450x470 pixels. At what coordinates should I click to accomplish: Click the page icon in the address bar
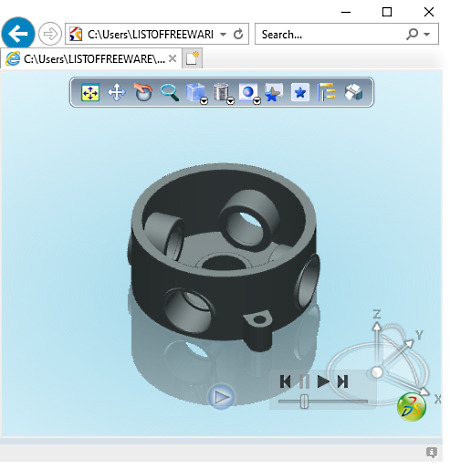coord(76,34)
